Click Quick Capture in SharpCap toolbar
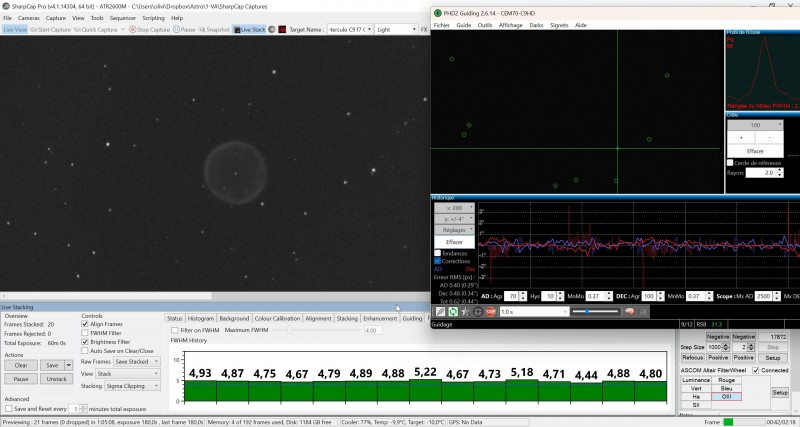 coord(95,30)
